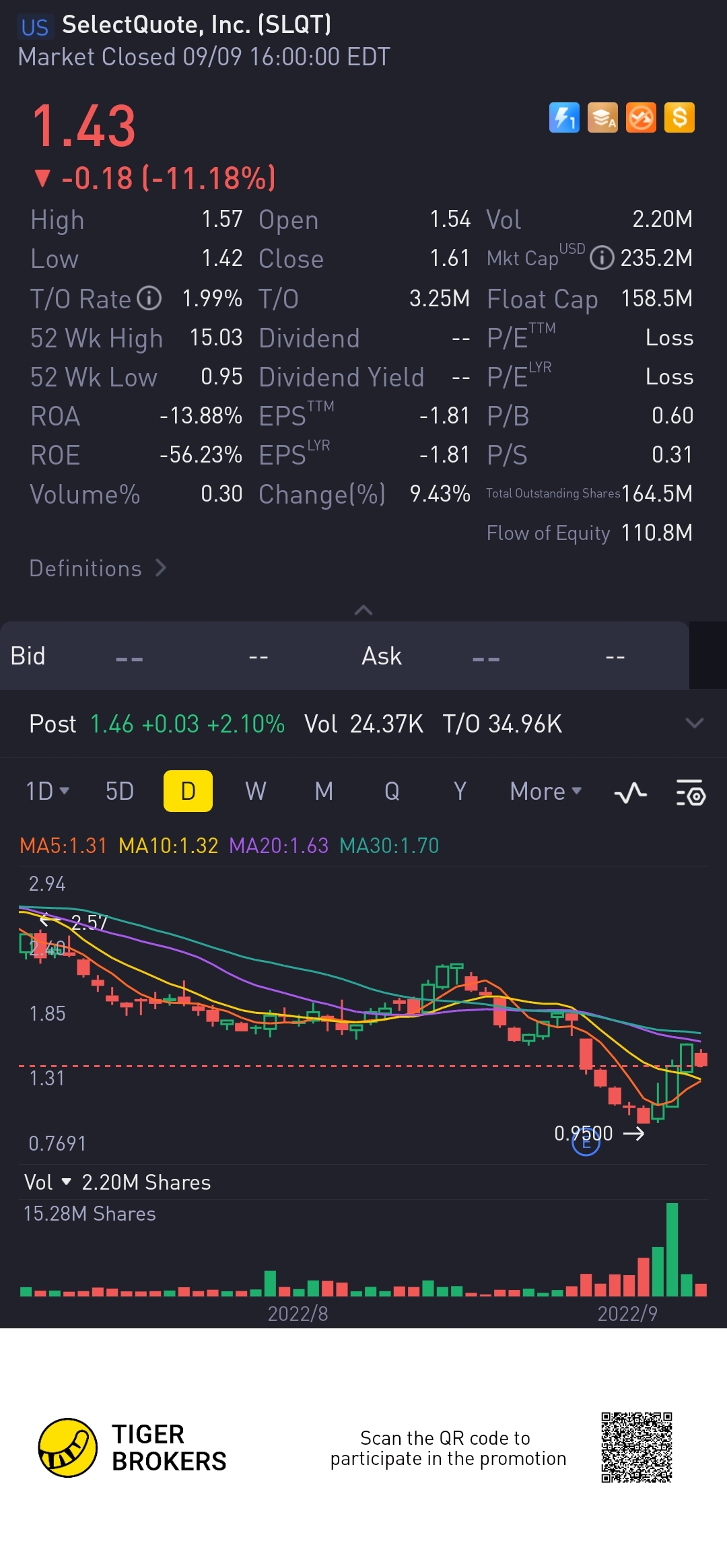Tap the orange circular chart icon
Viewport: 727px width, 1568px height.
tap(641, 118)
